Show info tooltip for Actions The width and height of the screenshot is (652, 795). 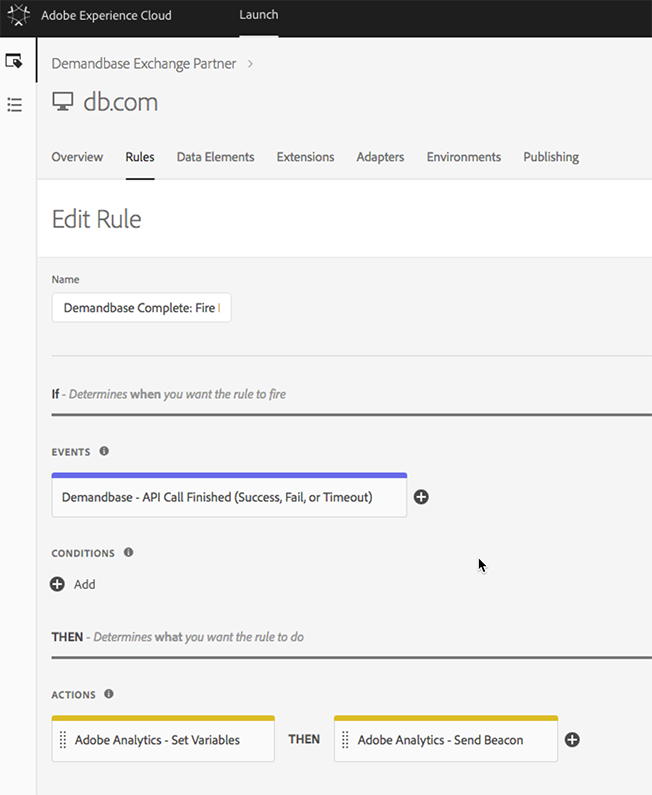point(108,694)
